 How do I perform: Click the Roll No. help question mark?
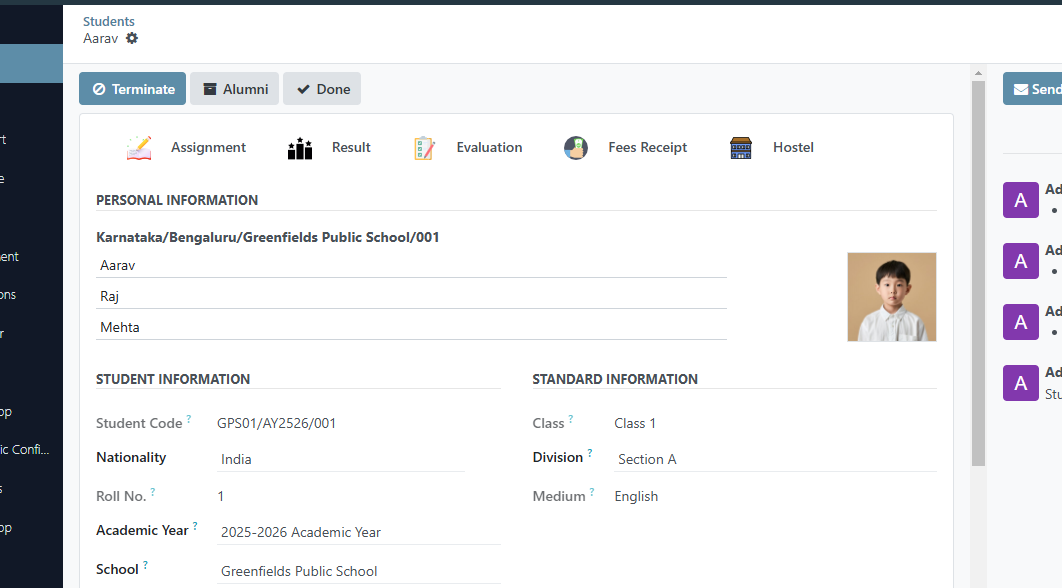tap(152, 492)
